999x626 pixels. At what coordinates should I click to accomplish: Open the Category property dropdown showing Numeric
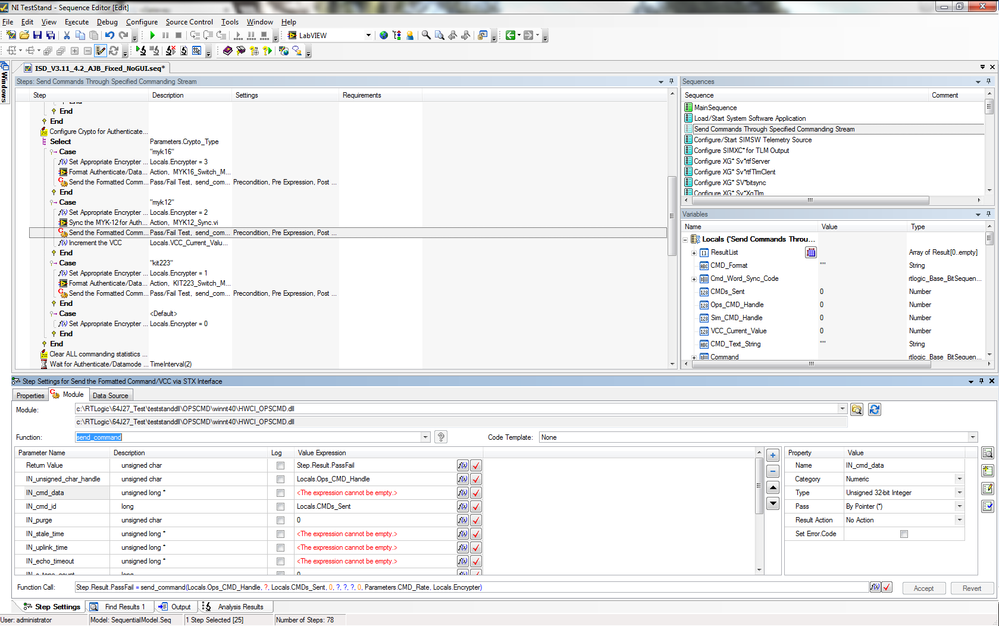959,479
